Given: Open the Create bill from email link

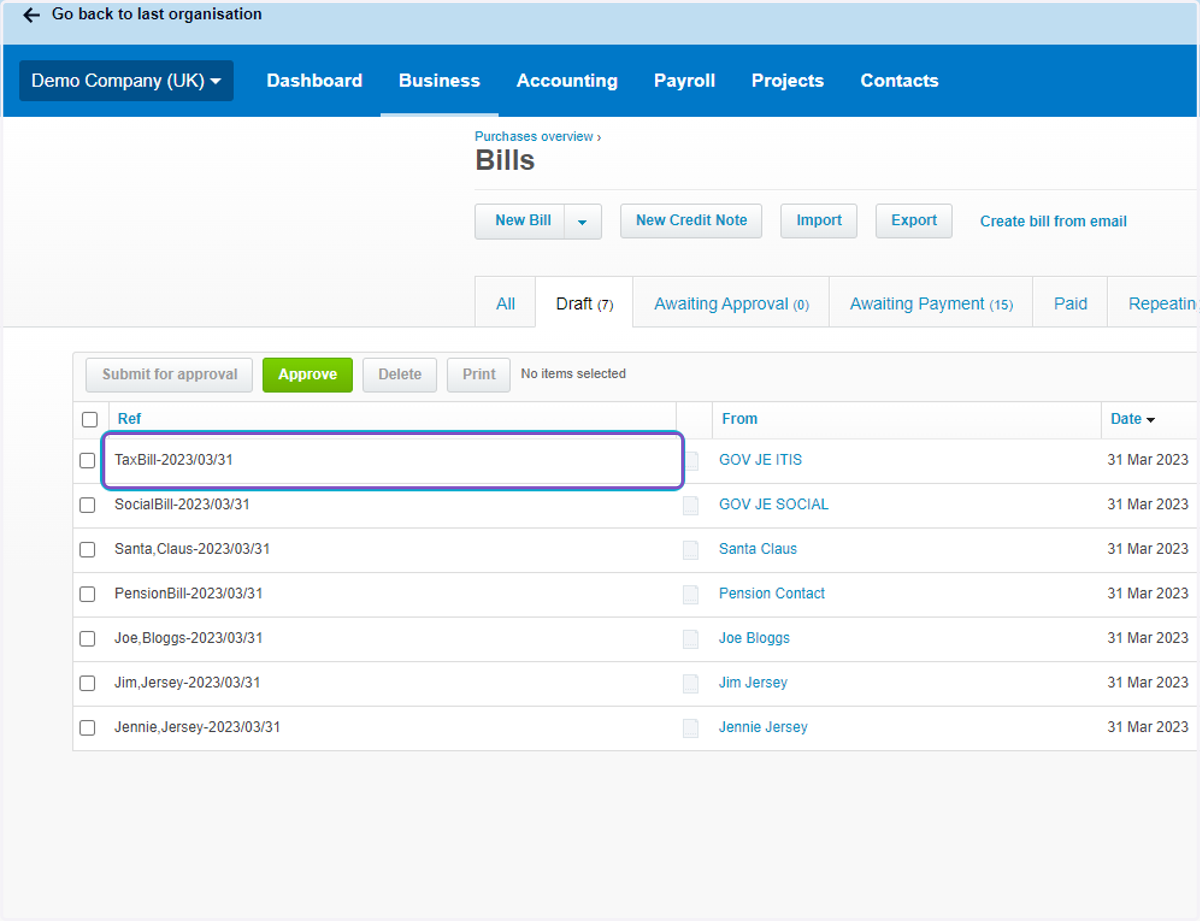Looking at the screenshot, I should tap(1053, 221).
